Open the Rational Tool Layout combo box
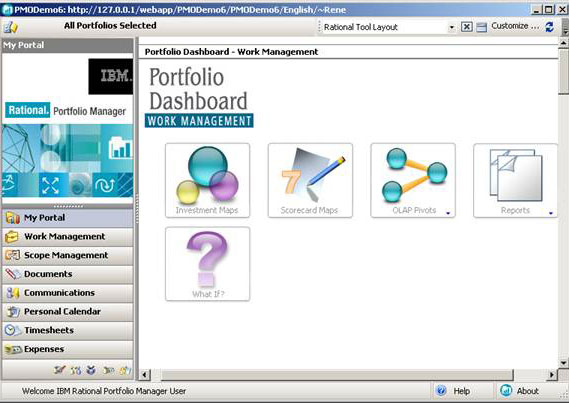Viewport: 569px width, 403px height. coord(389,27)
